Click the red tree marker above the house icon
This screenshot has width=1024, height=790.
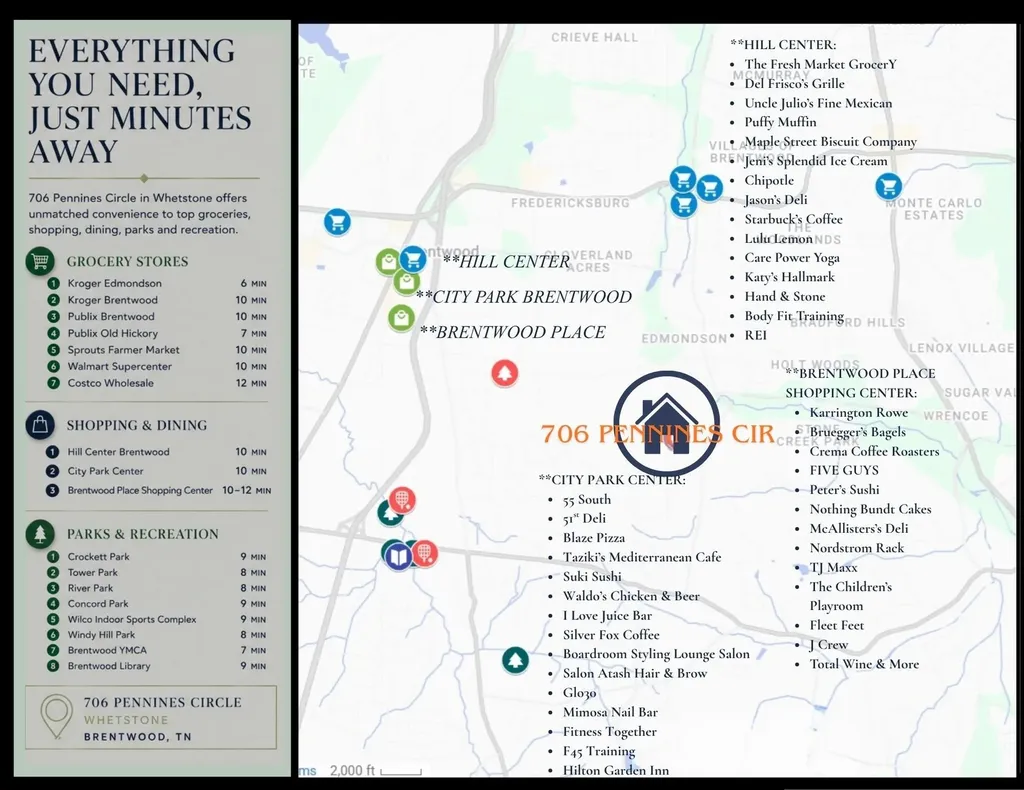505,373
